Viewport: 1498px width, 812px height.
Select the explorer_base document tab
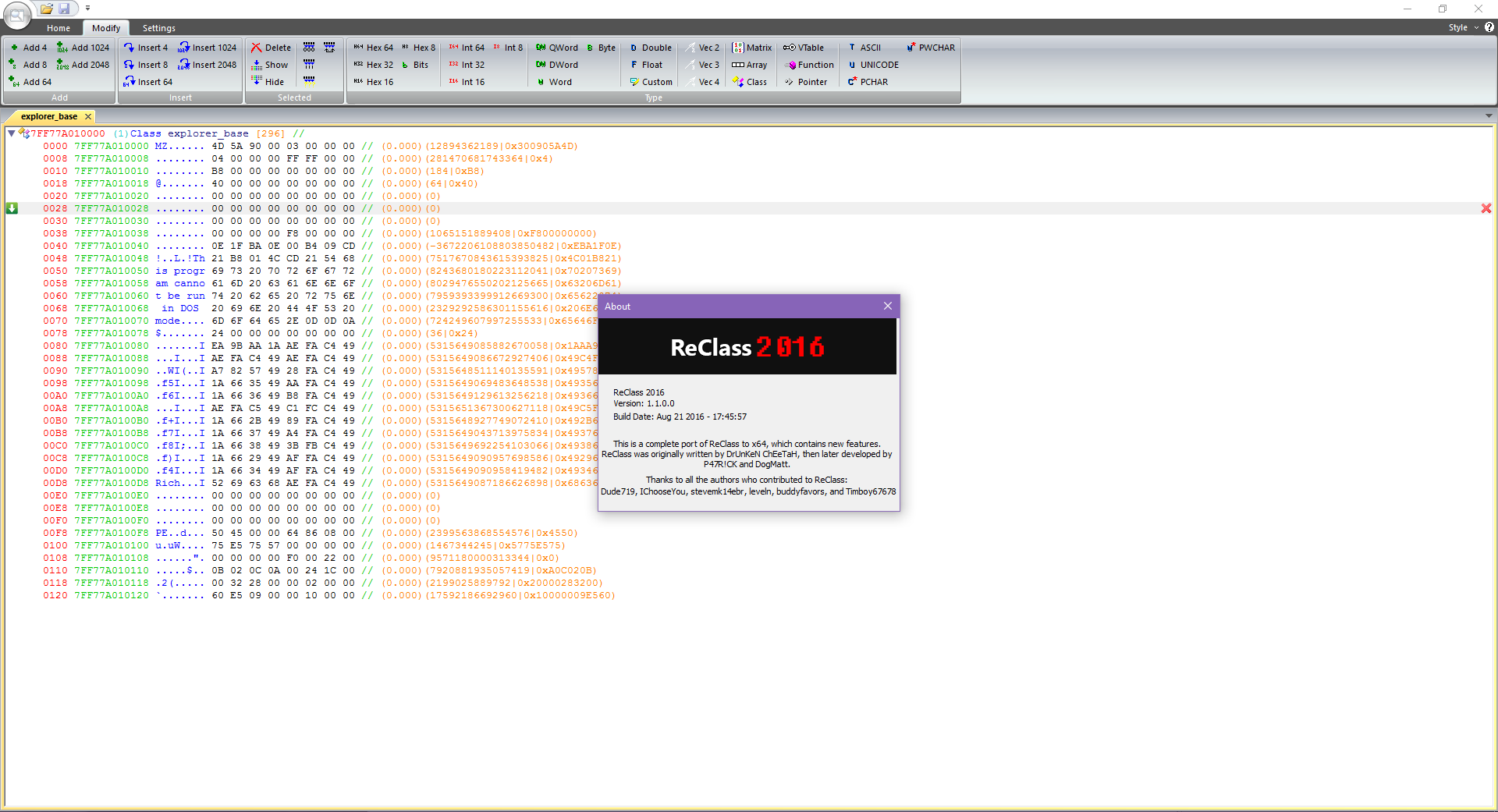(x=48, y=116)
